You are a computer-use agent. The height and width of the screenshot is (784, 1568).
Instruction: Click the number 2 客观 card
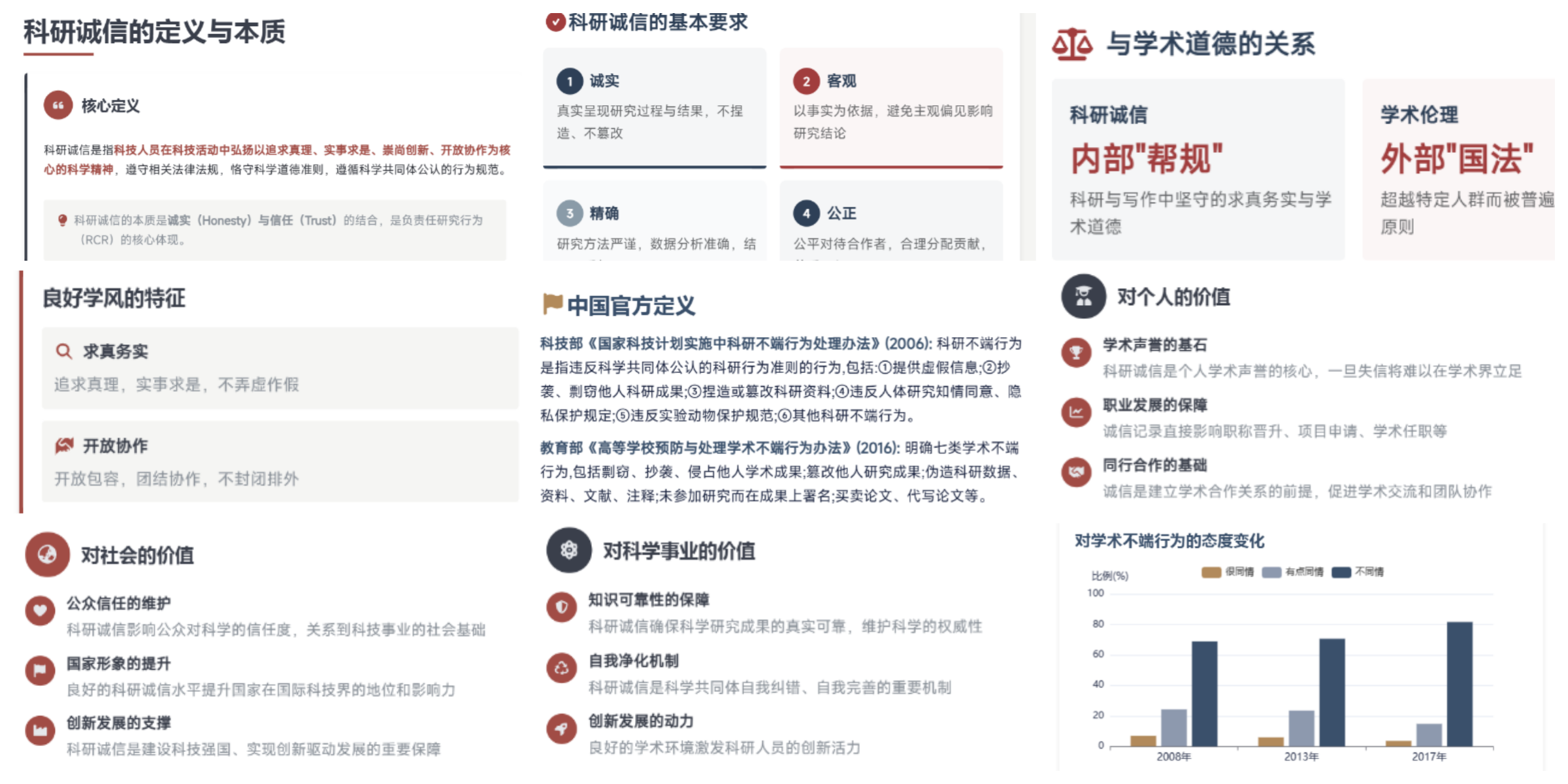pyautogui.click(x=890, y=108)
